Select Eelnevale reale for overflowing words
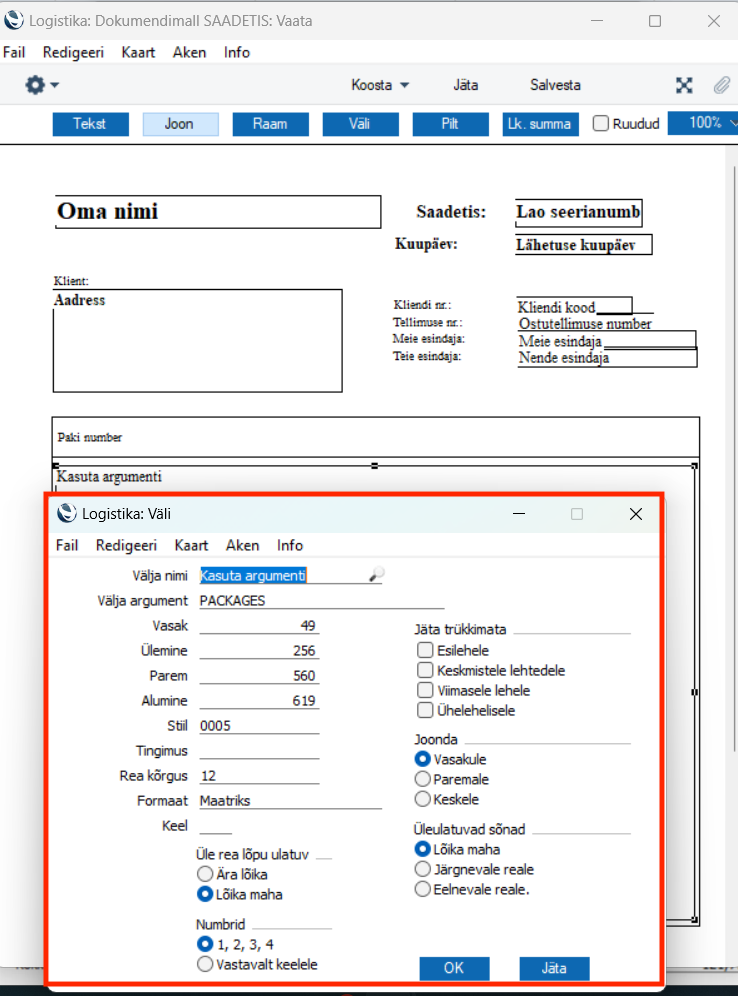738x996 pixels. [x=422, y=889]
